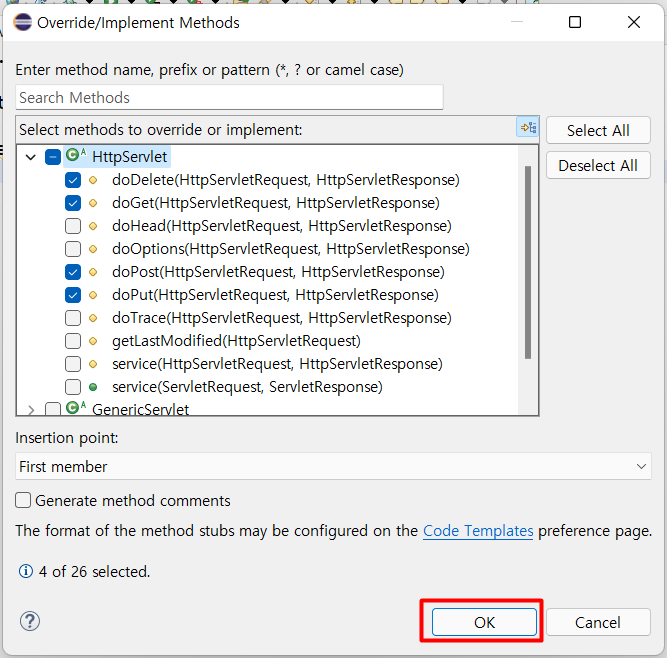667x658 pixels.
Task: Click the Select All button
Action: (x=598, y=131)
